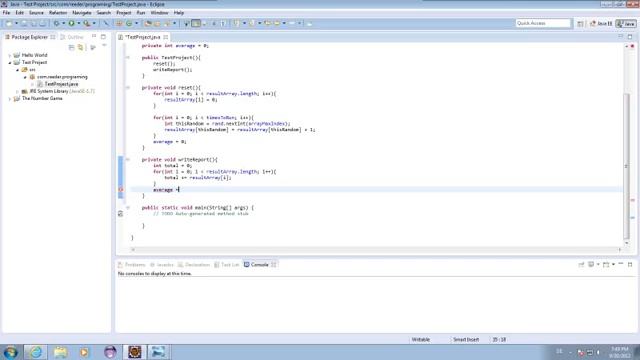The image size is (640, 360).
Task: Click the task marker beside TODO comment
Action: [x=120, y=213]
